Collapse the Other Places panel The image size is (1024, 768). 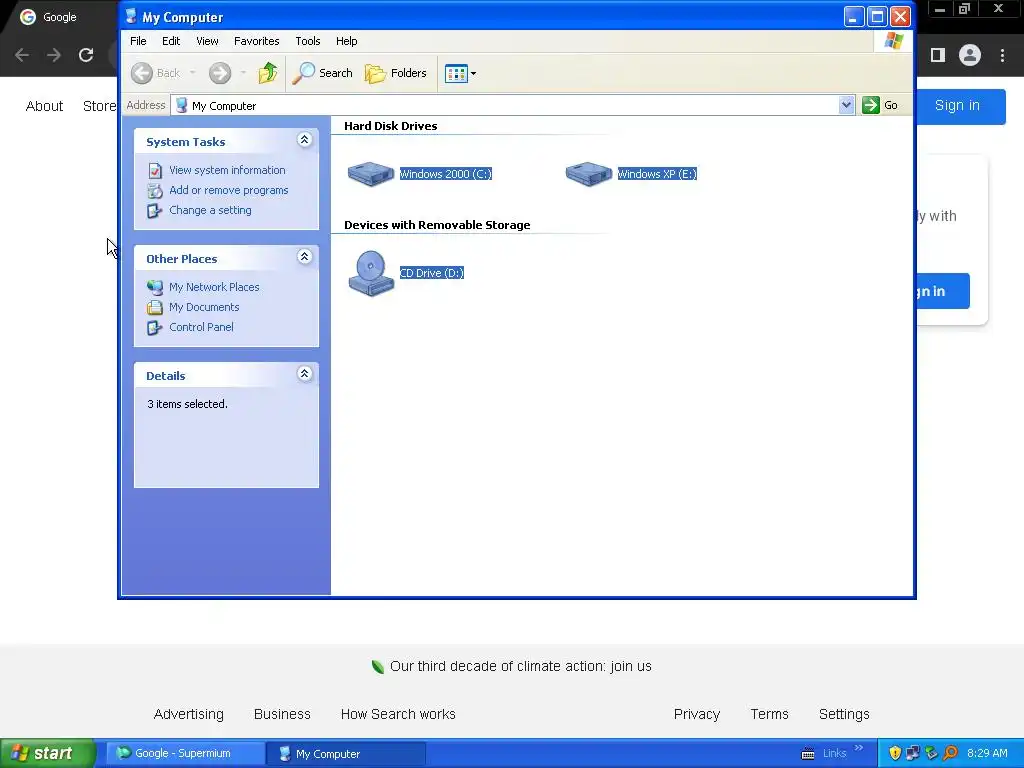(x=304, y=257)
